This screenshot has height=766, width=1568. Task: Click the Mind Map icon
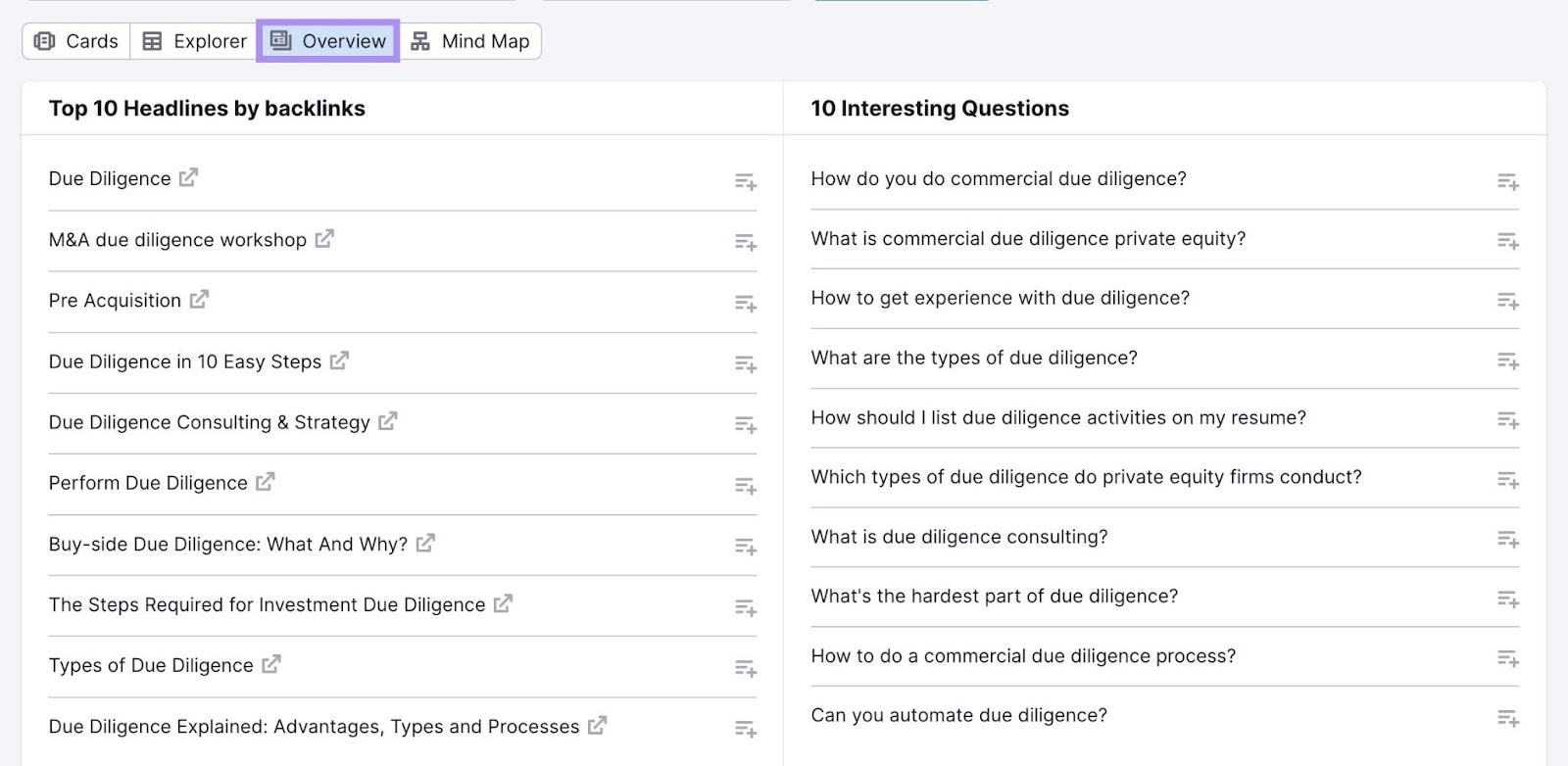pos(419,41)
